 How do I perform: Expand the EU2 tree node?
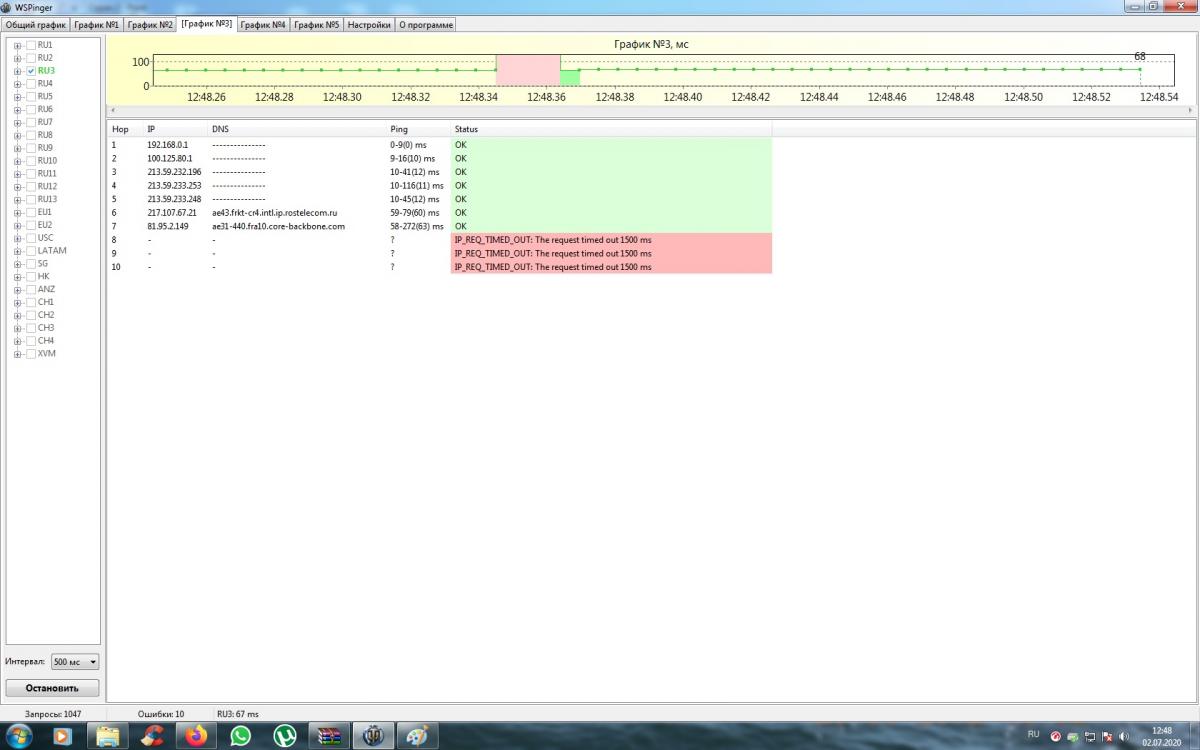click(17, 225)
